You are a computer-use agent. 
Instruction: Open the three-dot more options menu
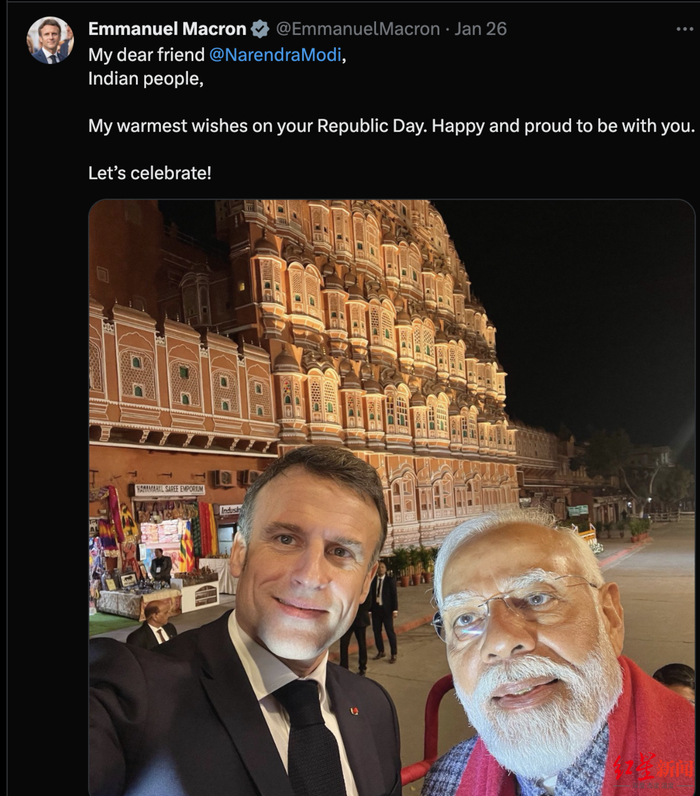point(684,29)
